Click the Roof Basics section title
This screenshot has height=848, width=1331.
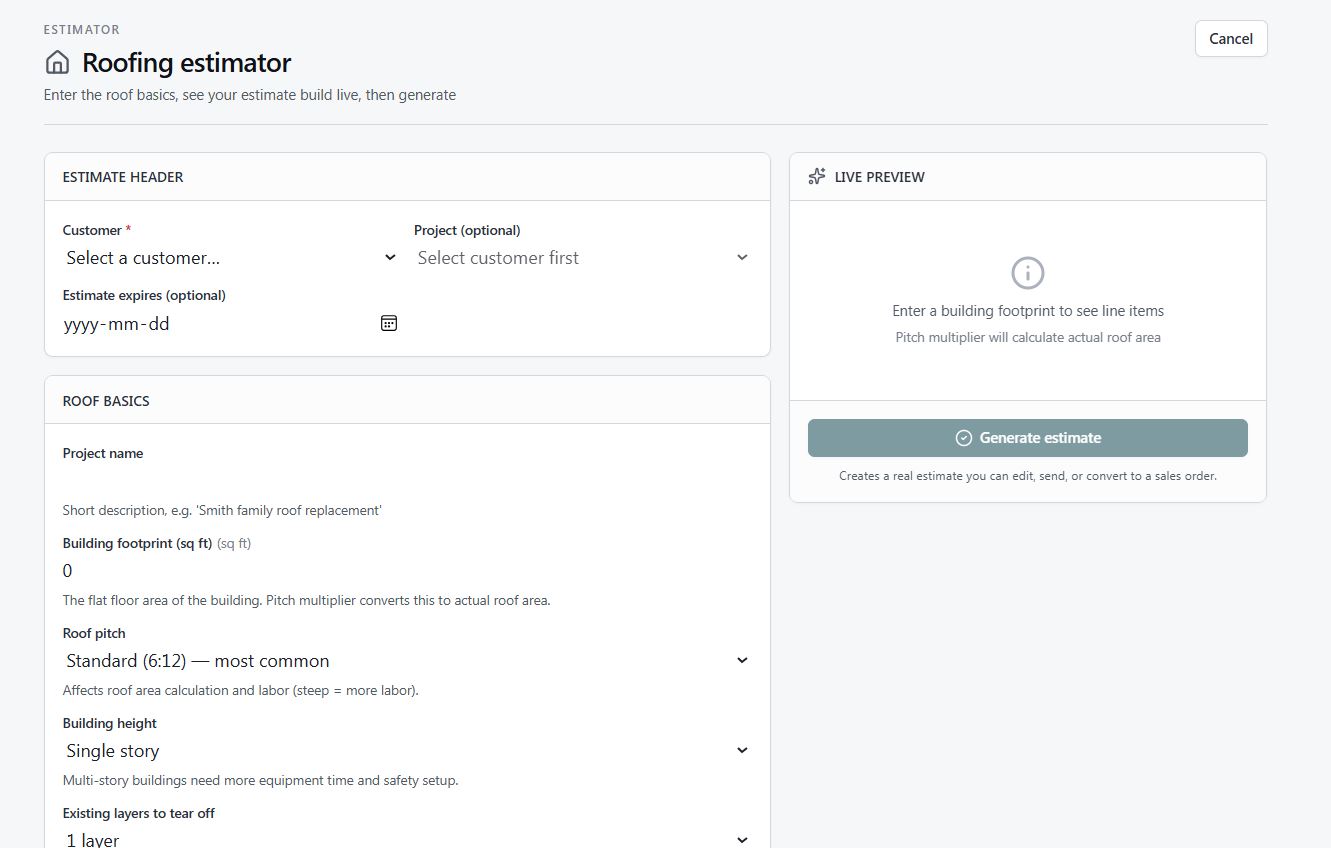pos(106,401)
